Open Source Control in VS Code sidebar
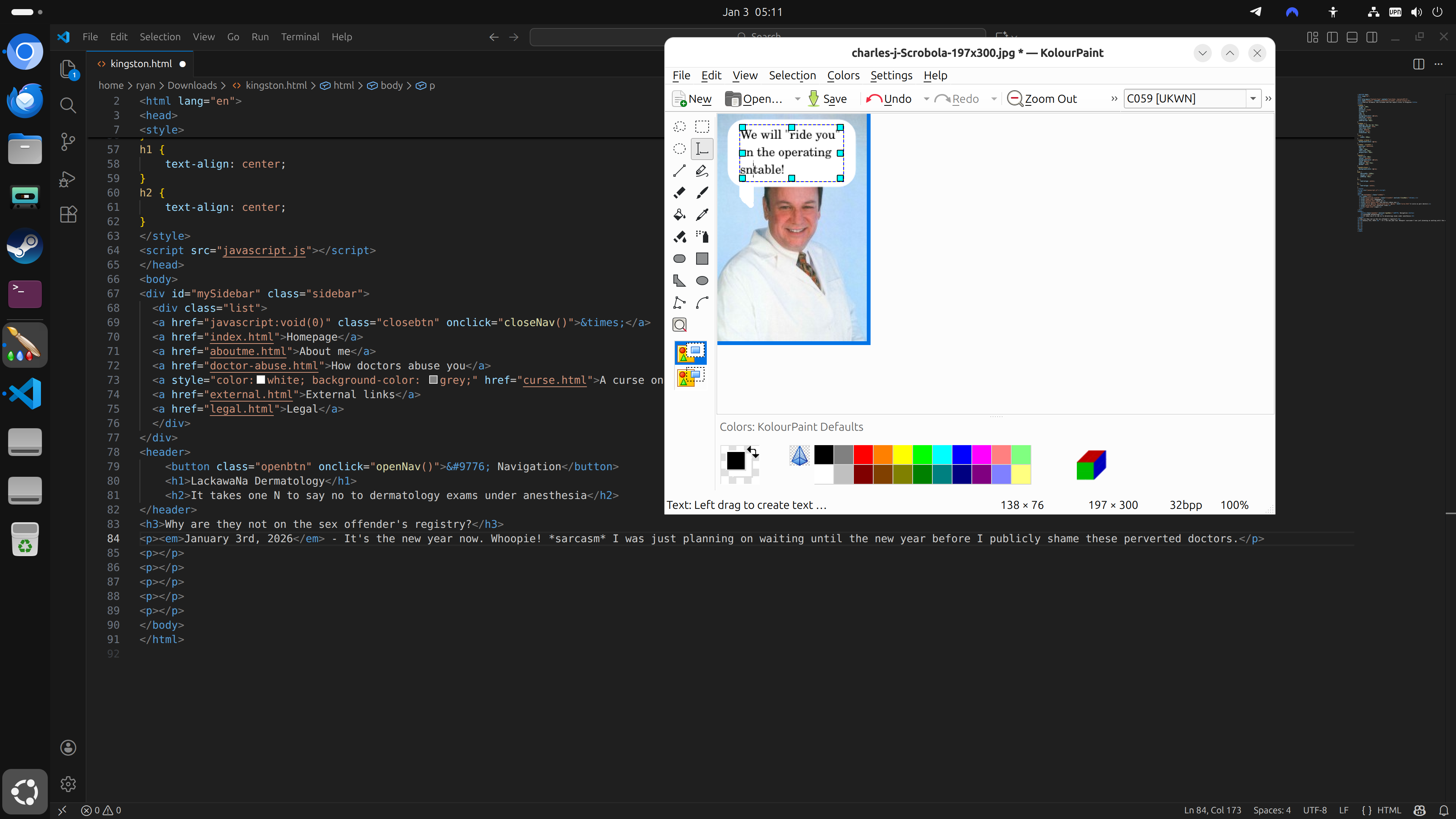Viewport: 1456px width, 819px height. click(68, 141)
